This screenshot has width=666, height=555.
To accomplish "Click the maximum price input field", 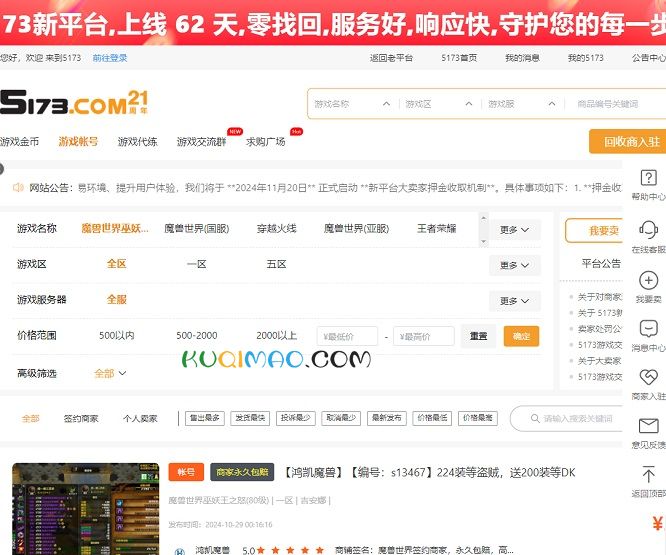I will [423, 336].
